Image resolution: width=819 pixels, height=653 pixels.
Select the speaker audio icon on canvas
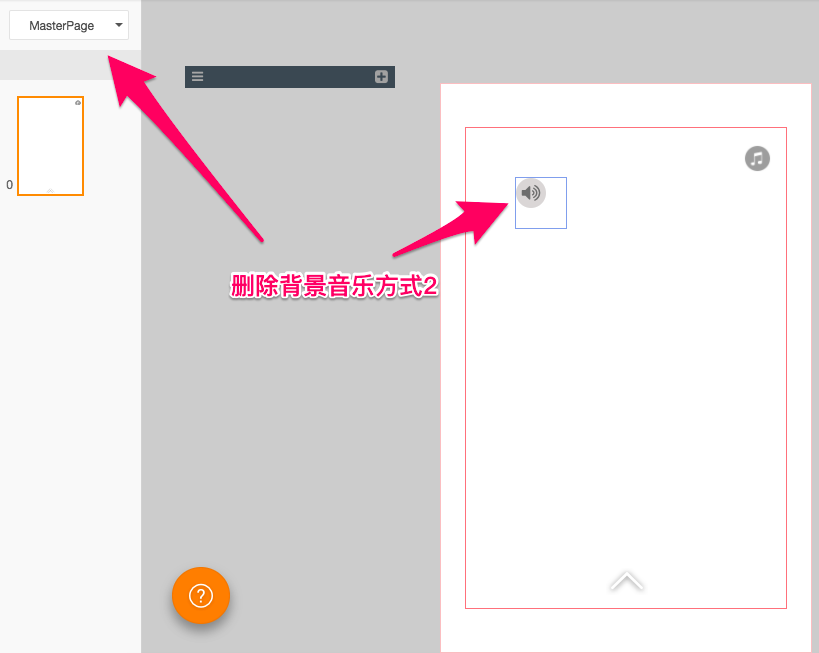(531, 193)
